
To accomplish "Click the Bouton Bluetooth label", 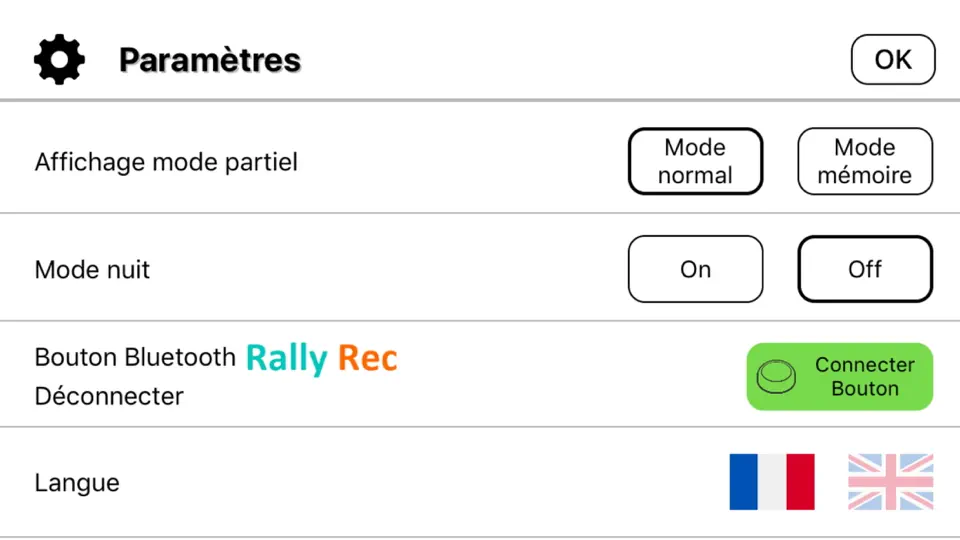I will 135,357.
